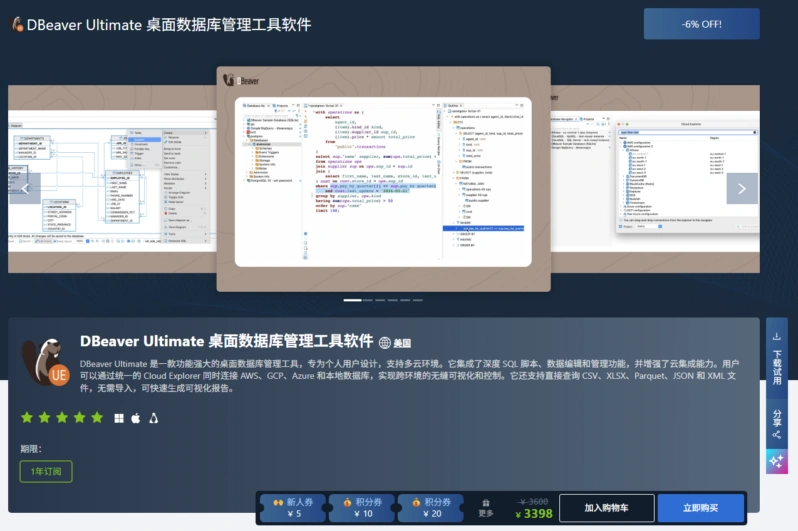Claim the 新人券 ¥5 coupon
This screenshot has height=531, width=798.
(293, 508)
